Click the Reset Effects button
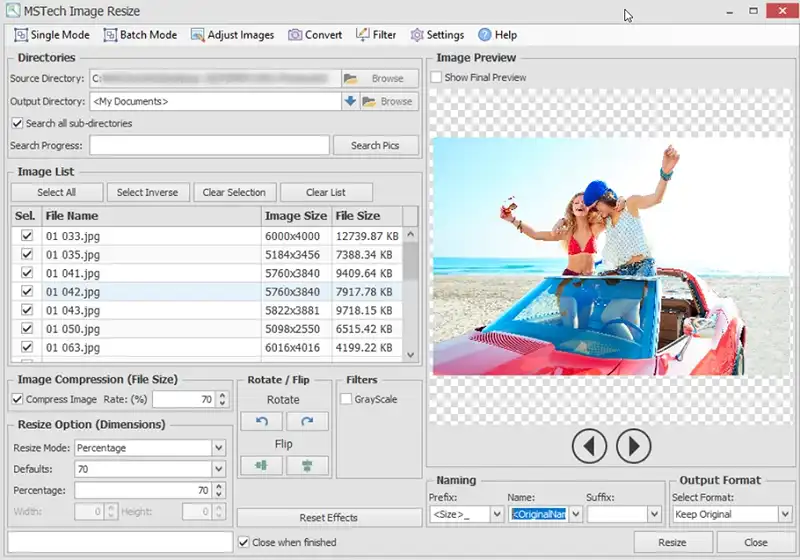 [x=329, y=518]
